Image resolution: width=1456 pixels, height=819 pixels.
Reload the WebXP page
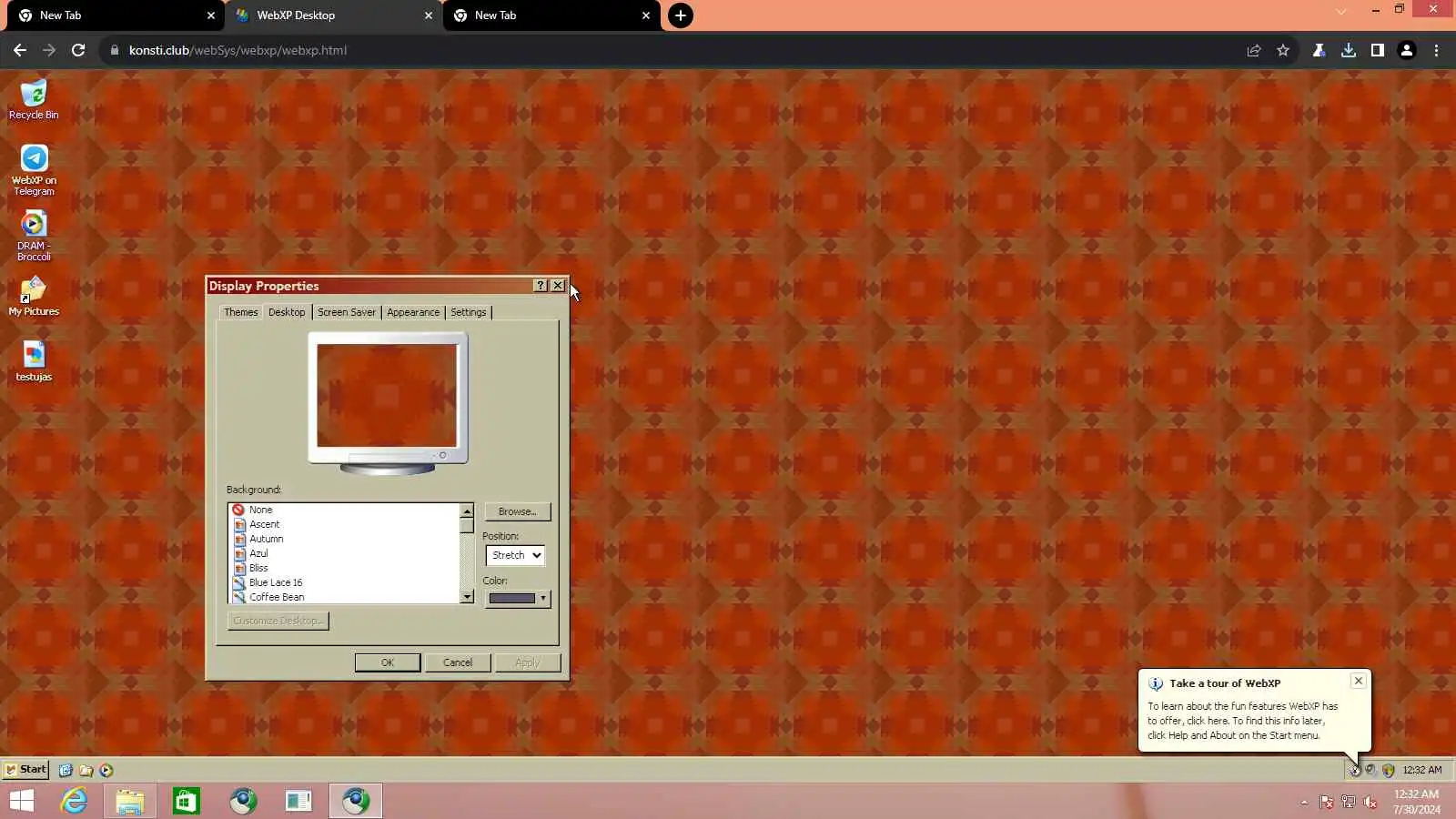78,50
